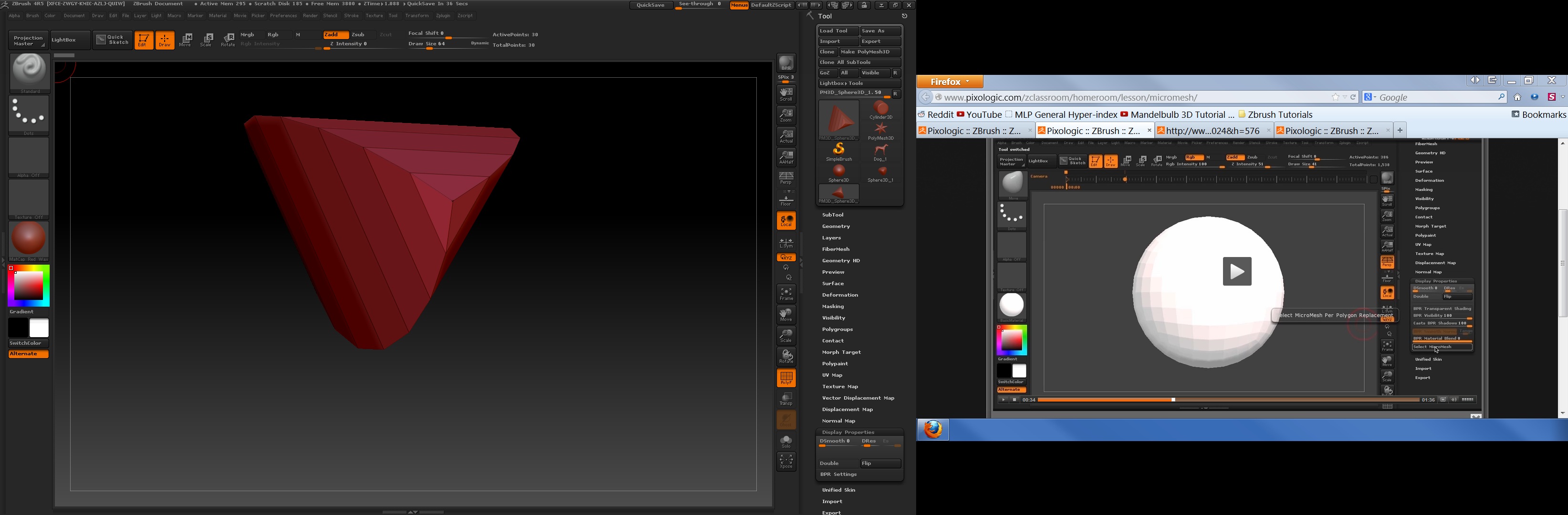Click the Frame view icon
The image size is (1568, 515).
[786, 294]
